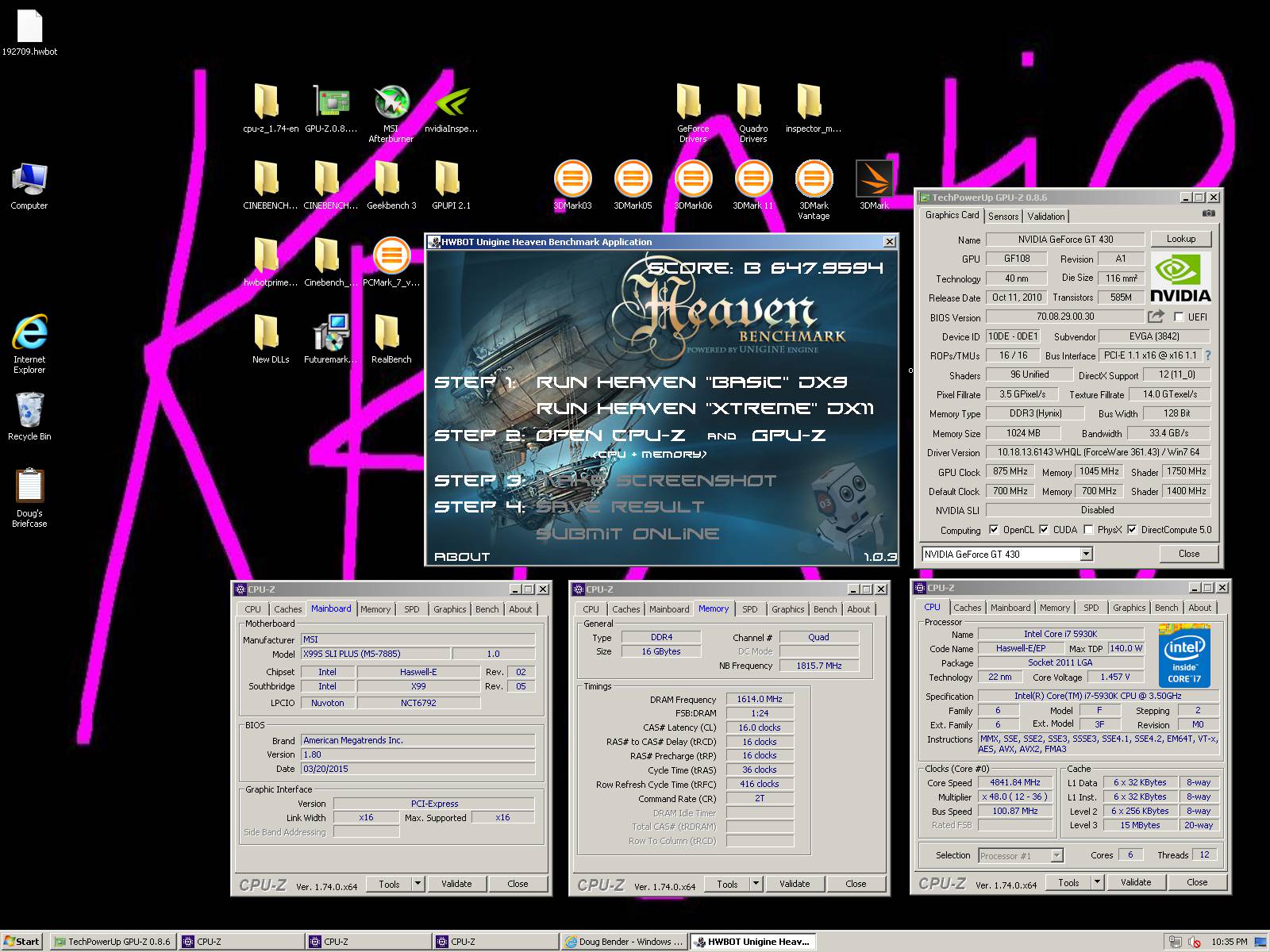Viewport: 1270px width, 952px height.
Task: Toggle the PhysX checkbox in GPU-Z
Action: [x=1088, y=529]
